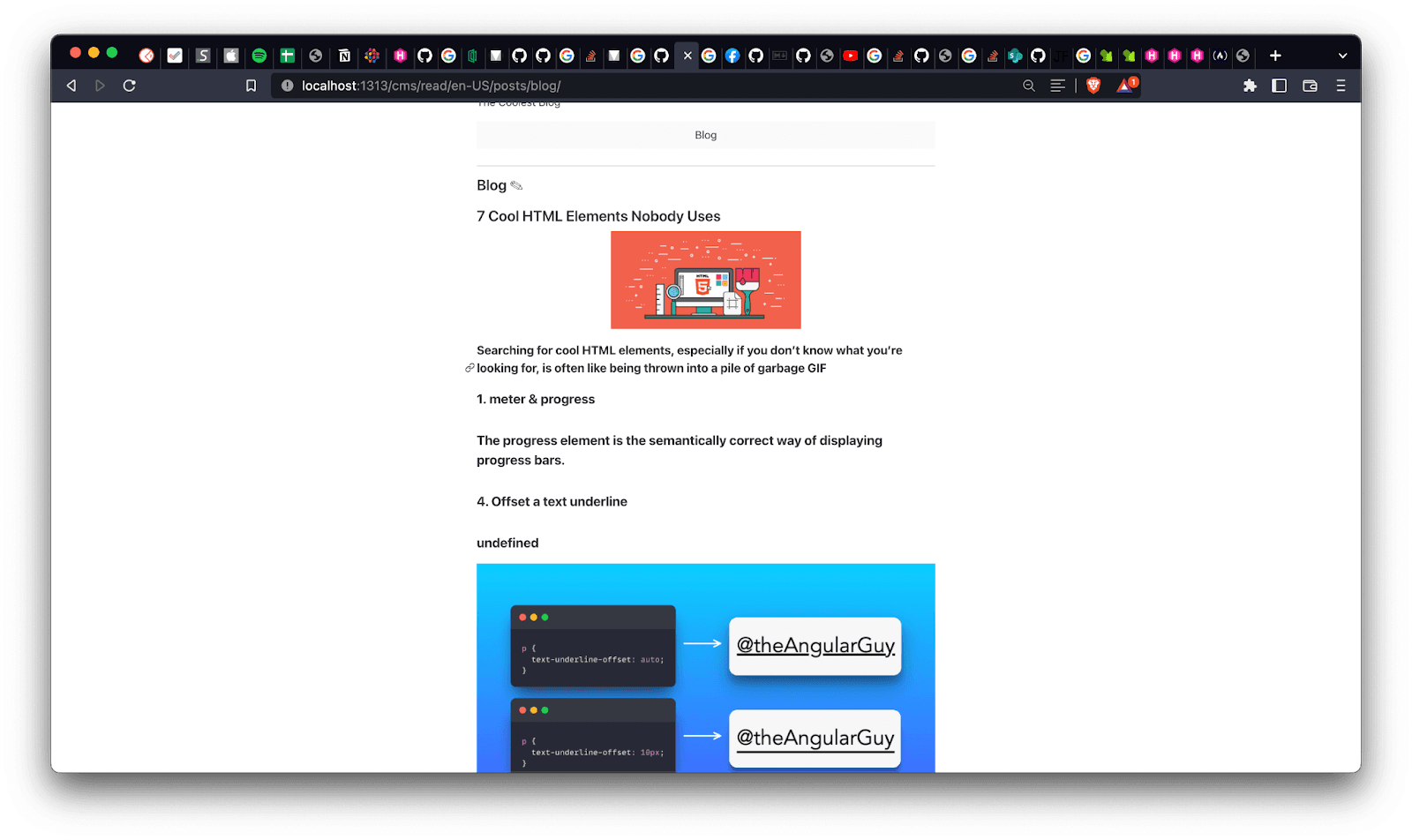The image size is (1412, 840).
Task: Open Brave Rewards triangle icon
Action: (x=1125, y=86)
